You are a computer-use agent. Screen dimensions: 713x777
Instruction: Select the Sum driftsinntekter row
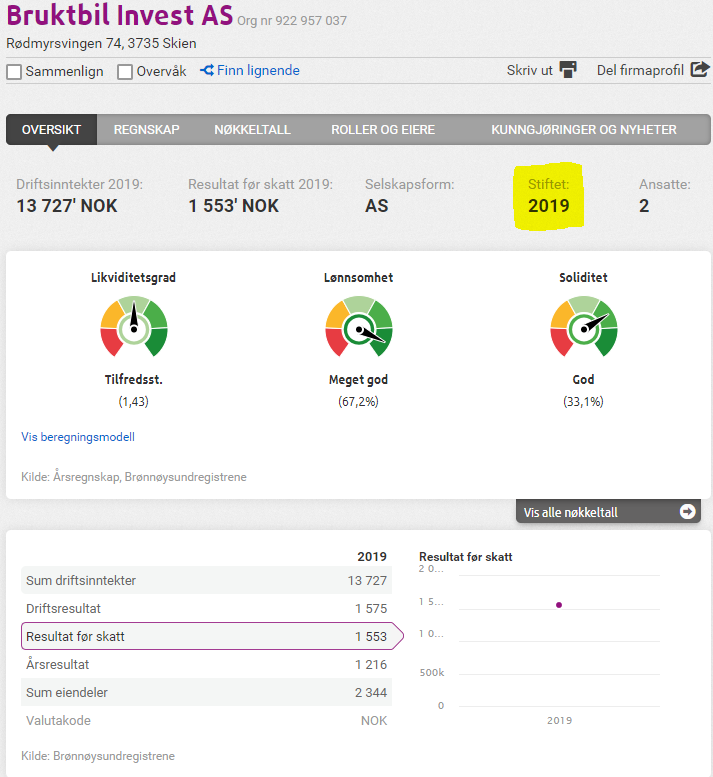click(x=207, y=580)
